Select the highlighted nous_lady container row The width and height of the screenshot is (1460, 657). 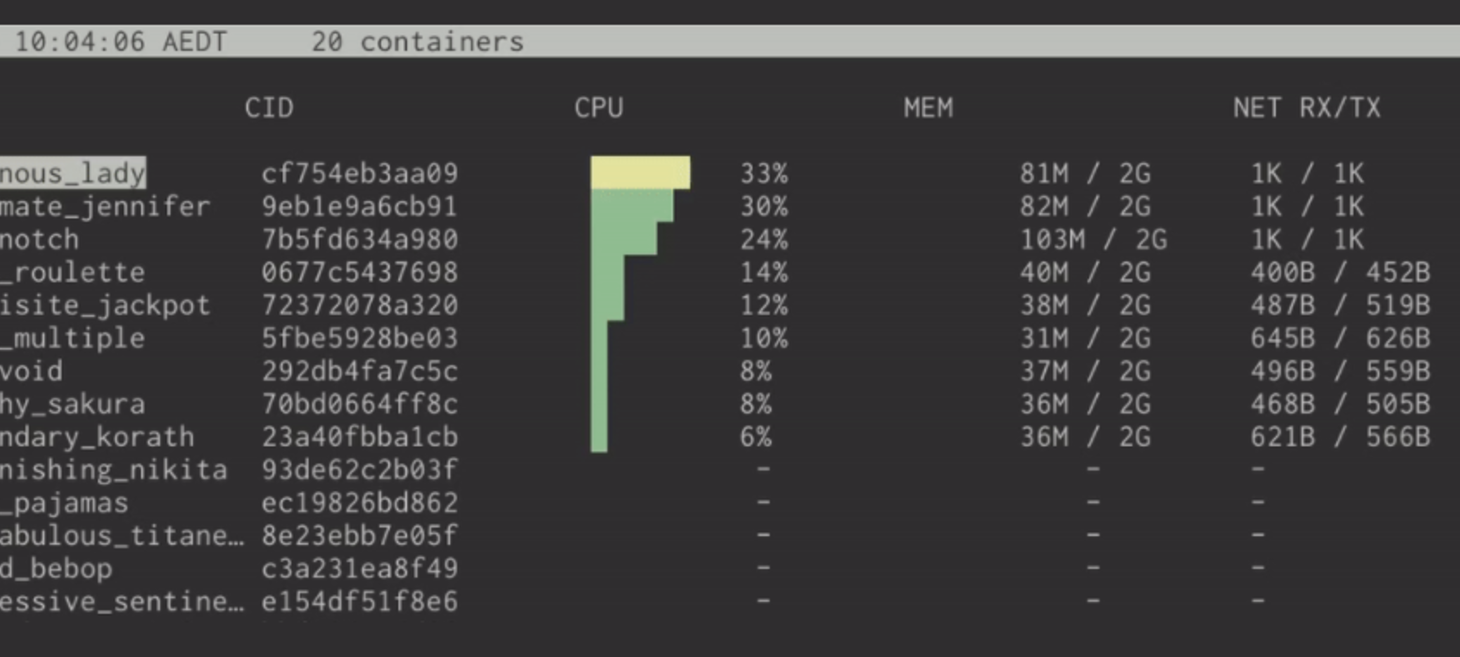(72, 173)
